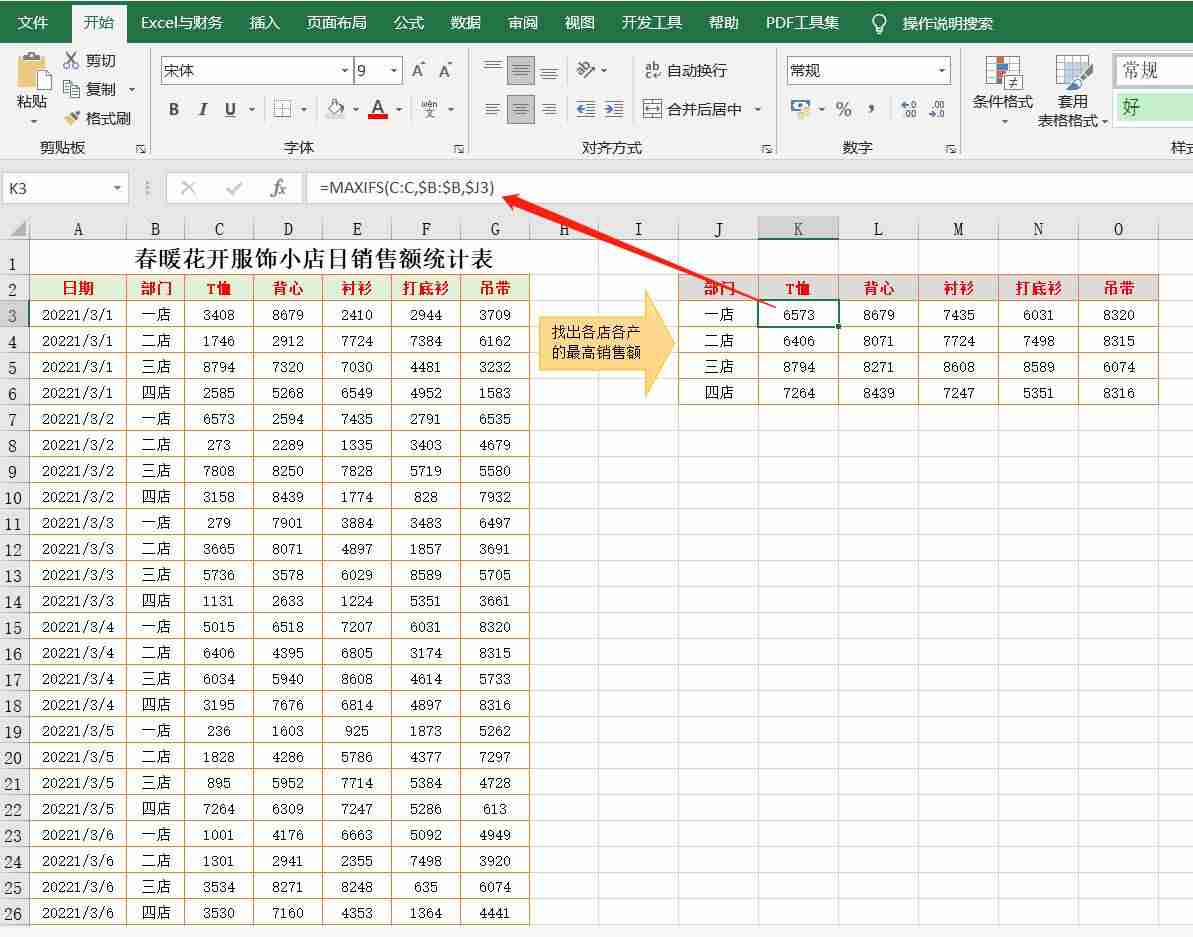The height and width of the screenshot is (937, 1193).
Task: Apply percent style
Action: tap(844, 110)
